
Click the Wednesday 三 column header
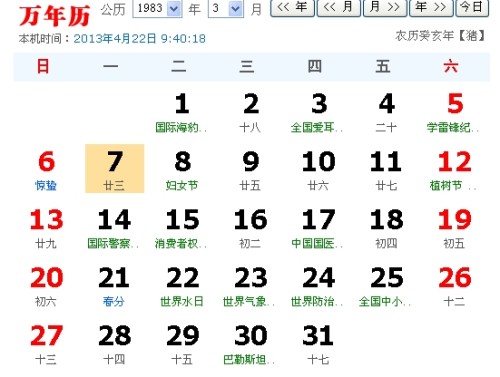pyautogui.click(x=247, y=66)
